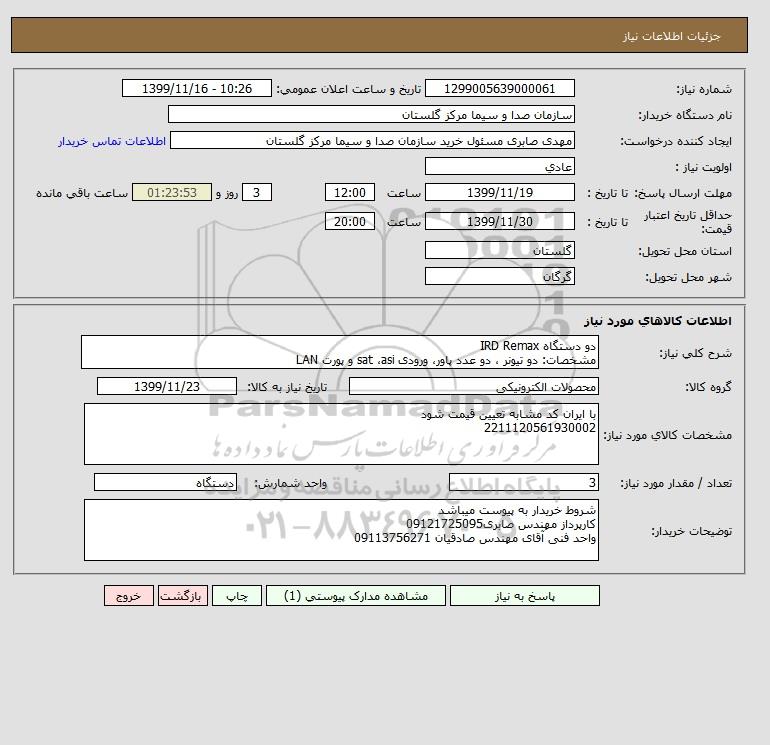Click price validity time 20:00
Viewport: 770px width, 745px height.
click(x=350, y=221)
